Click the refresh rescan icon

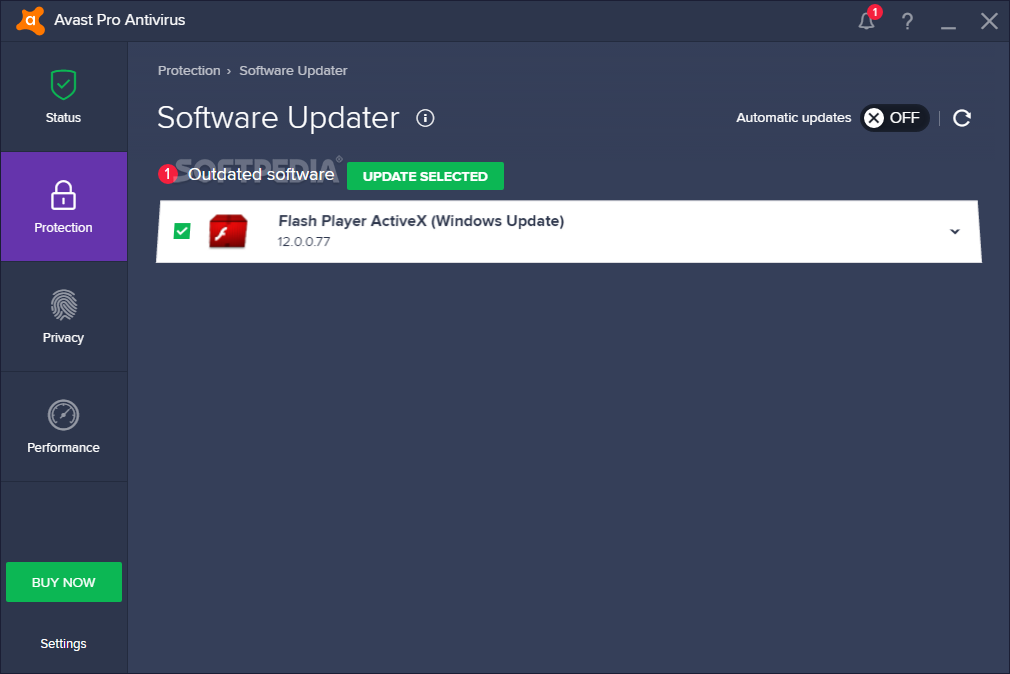(962, 118)
